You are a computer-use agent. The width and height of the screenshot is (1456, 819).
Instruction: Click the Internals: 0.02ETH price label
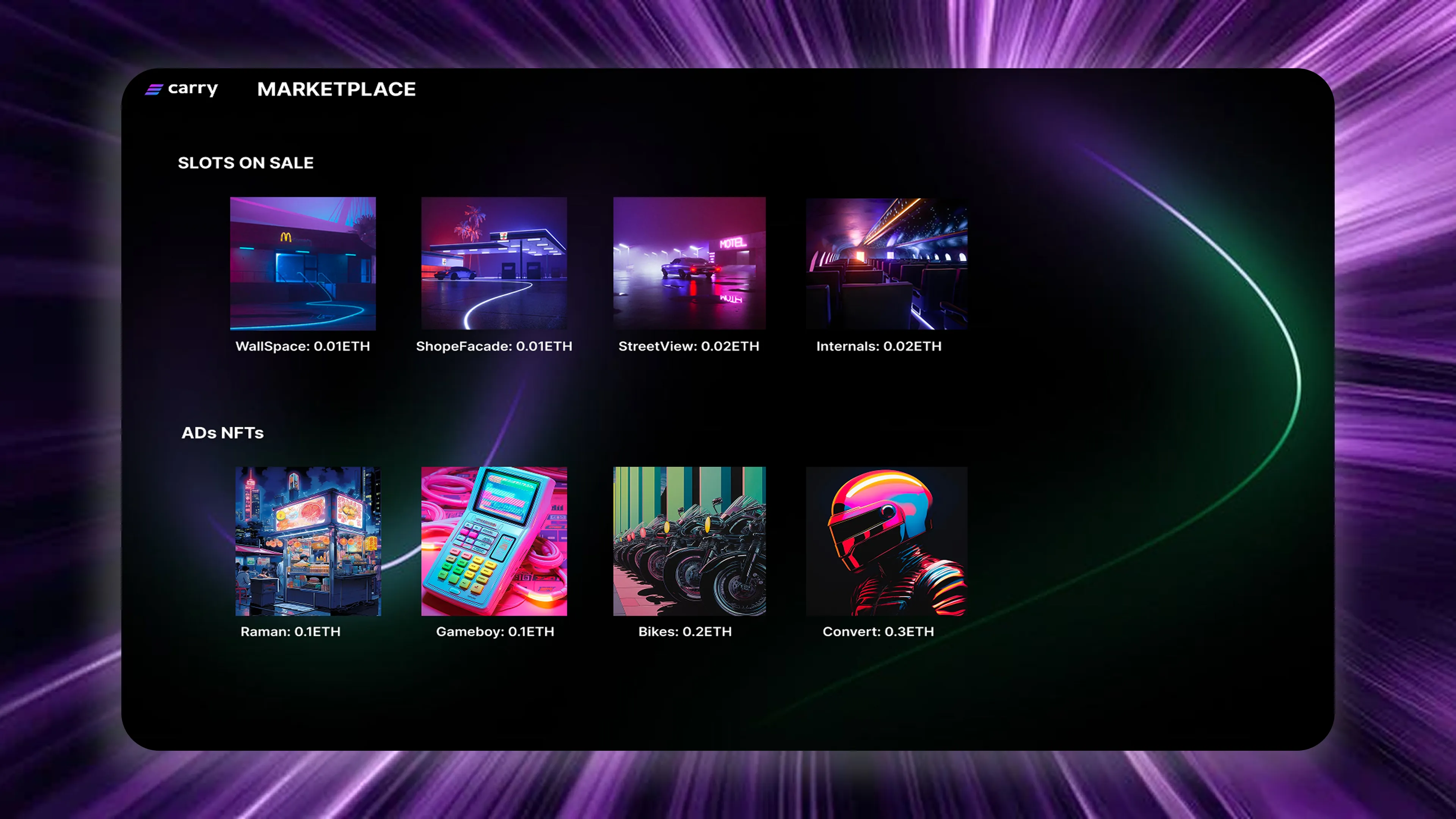[879, 346]
